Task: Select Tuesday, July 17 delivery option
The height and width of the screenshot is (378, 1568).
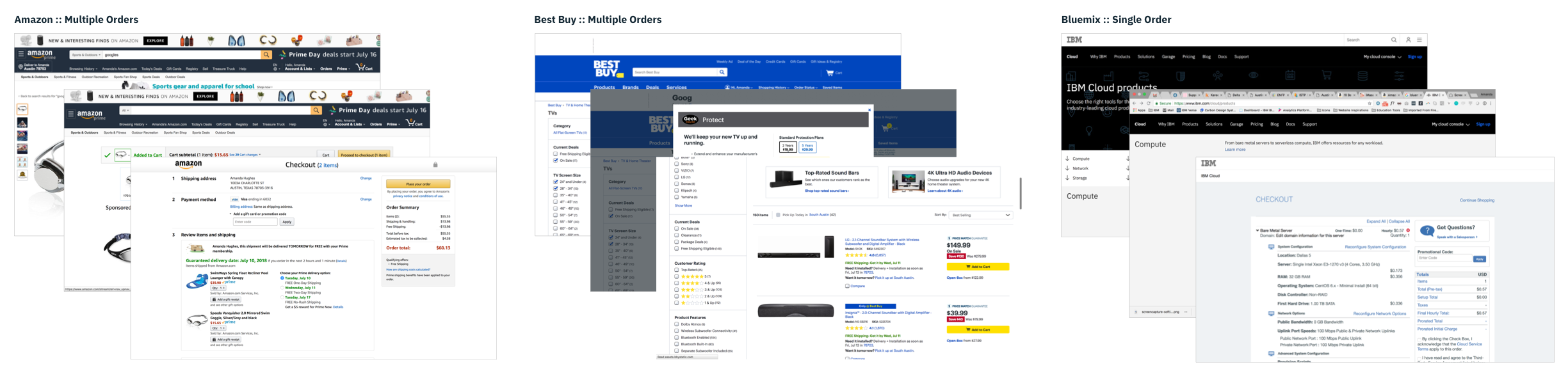Action: (282, 297)
